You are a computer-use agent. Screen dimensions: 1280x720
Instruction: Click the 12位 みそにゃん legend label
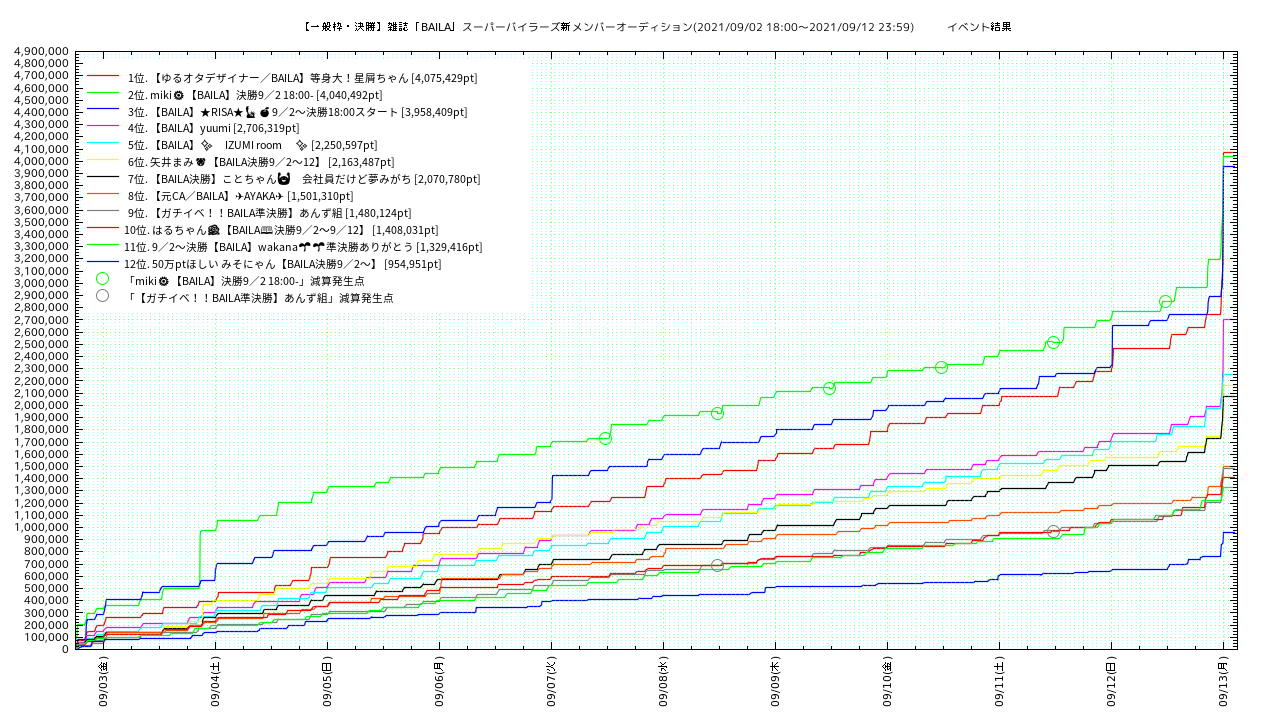tap(282, 264)
